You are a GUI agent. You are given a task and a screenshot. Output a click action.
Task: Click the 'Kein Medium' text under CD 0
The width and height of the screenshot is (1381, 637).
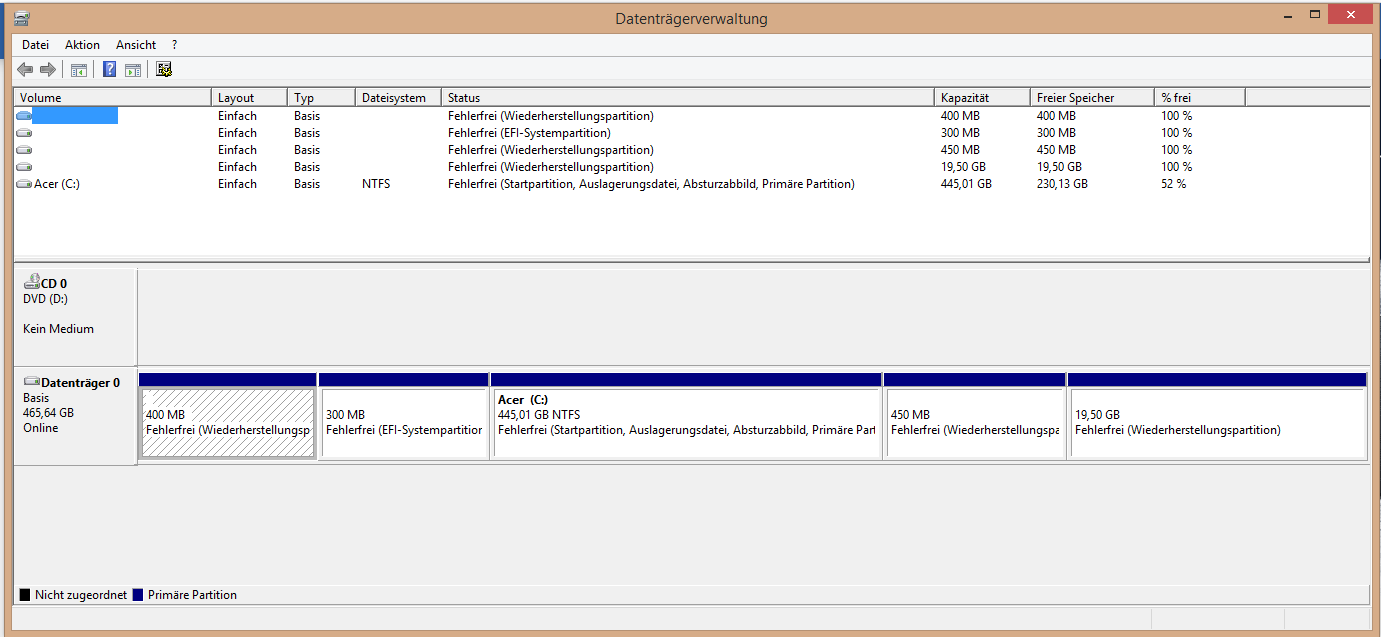pyautogui.click(x=58, y=329)
